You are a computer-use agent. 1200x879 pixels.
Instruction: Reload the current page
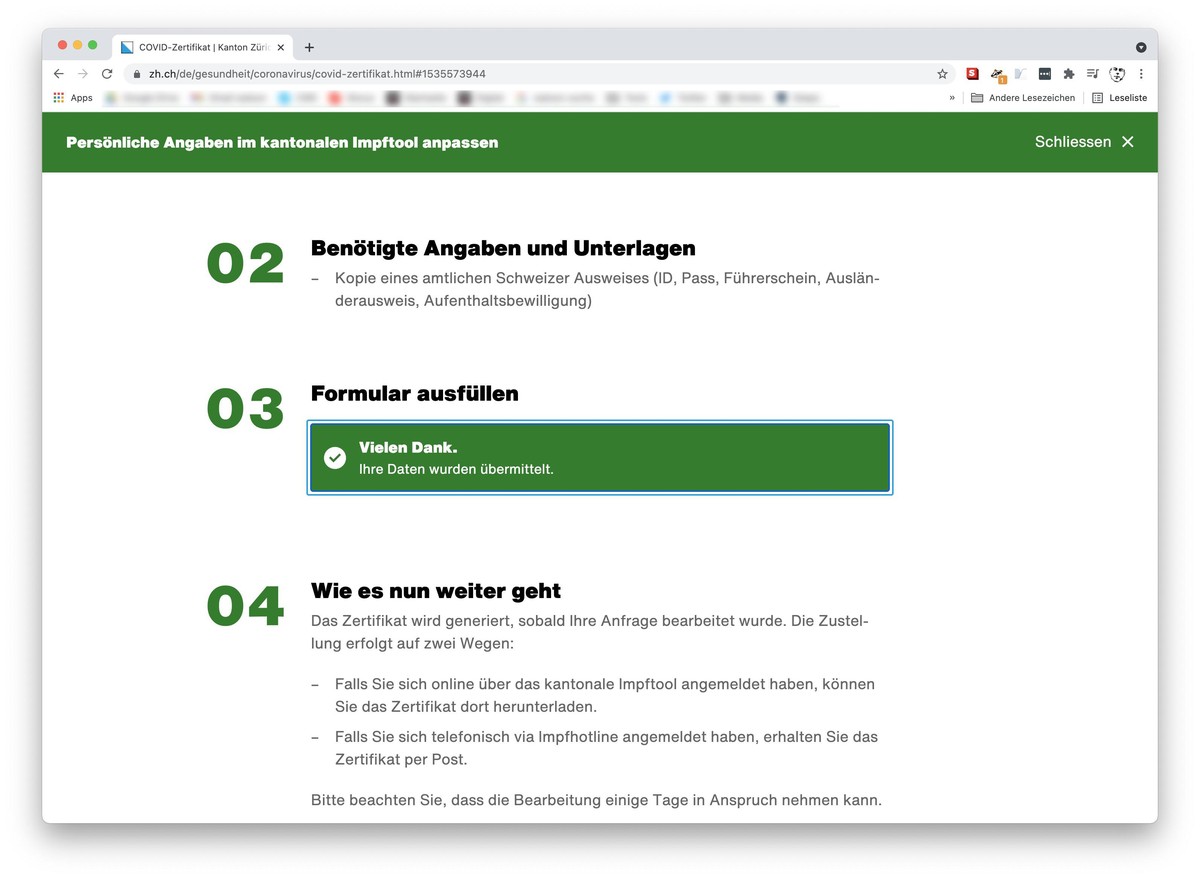tap(107, 74)
